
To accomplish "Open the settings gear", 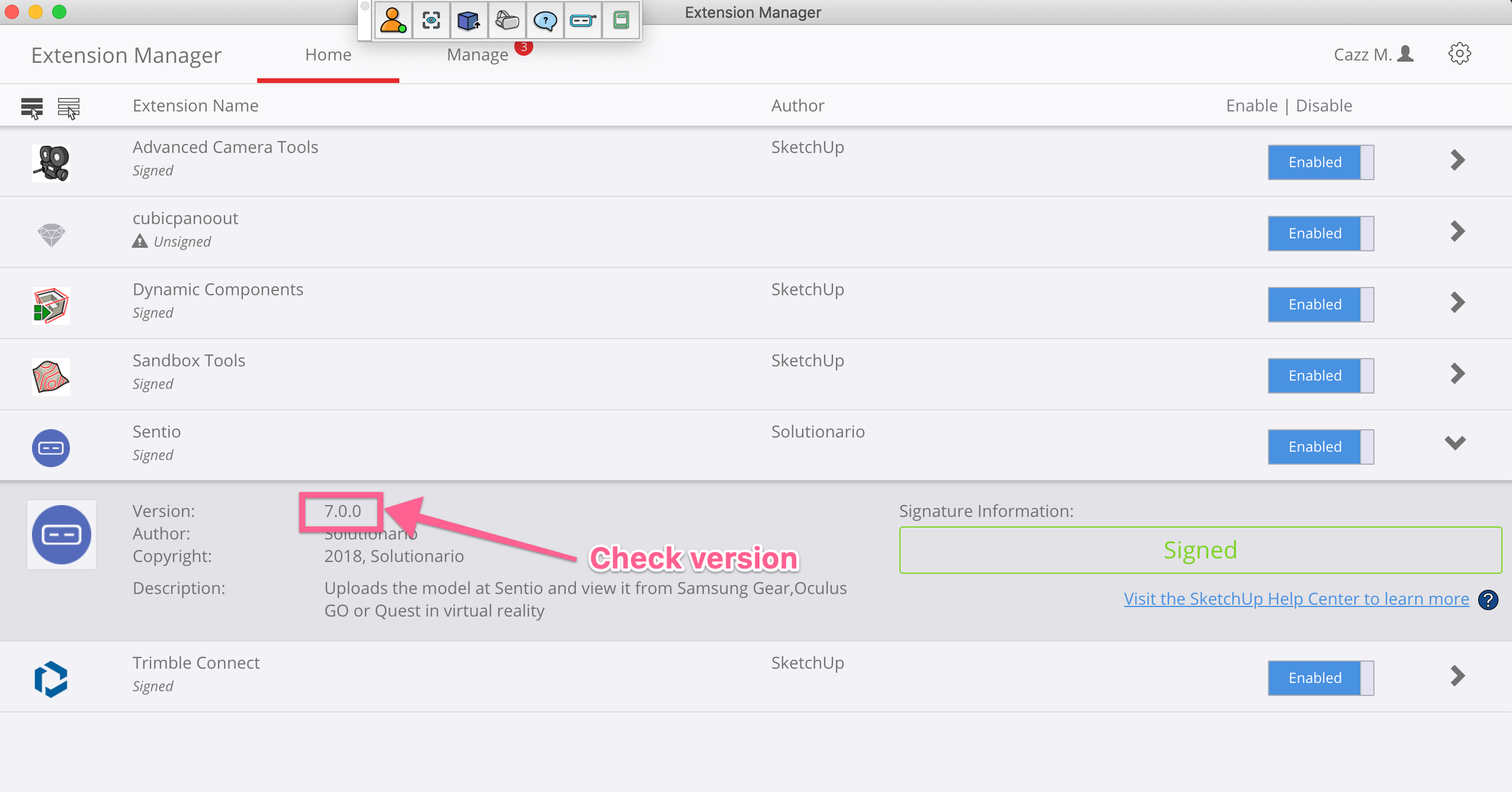I will (x=1459, y=54).
